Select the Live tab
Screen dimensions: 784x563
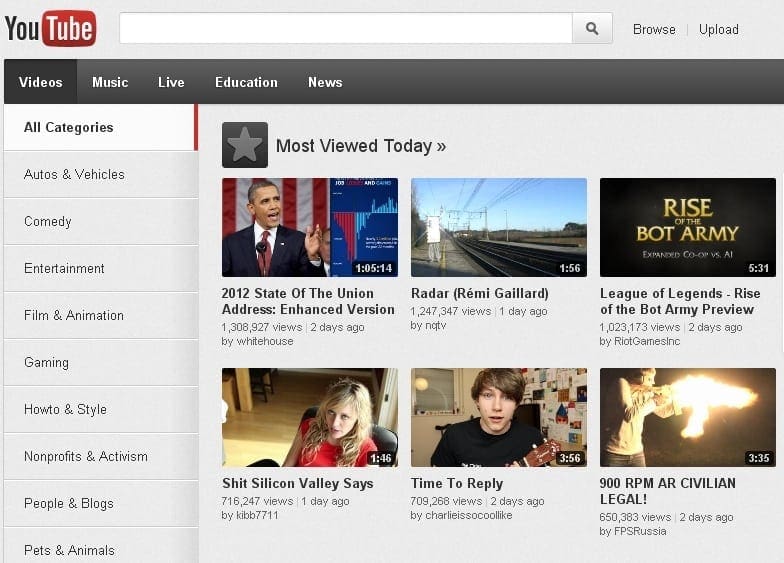click(171, 82)
